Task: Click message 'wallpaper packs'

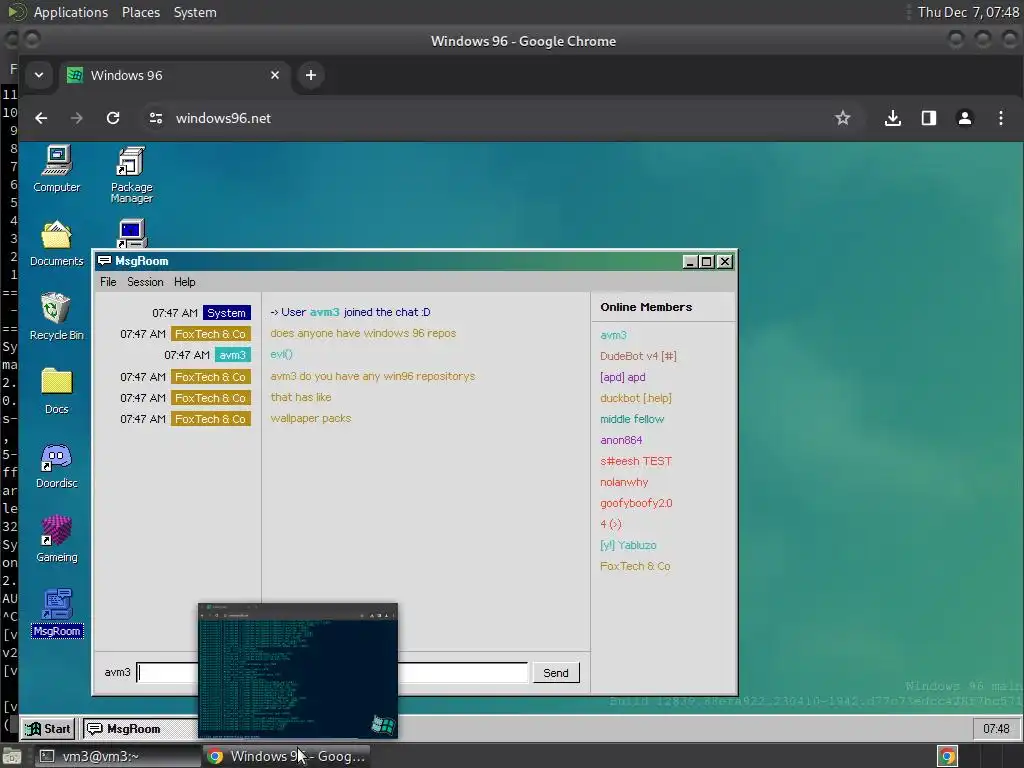Action: [310, 418]
